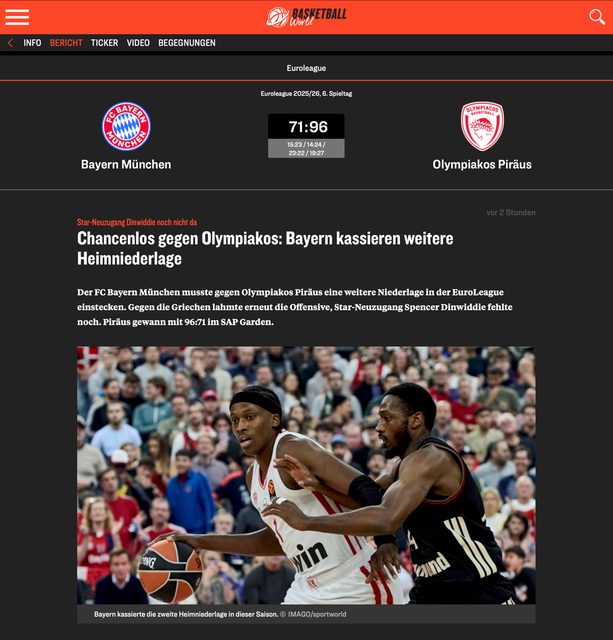Click the Olympiakos Piräus club crest

[x=482, y=126]
